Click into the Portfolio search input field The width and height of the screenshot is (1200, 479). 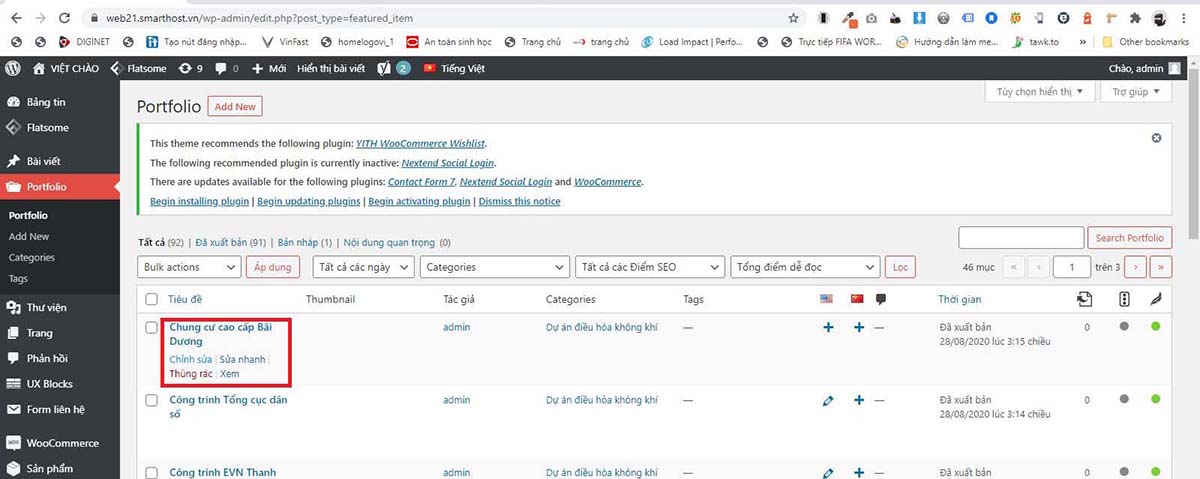pyautogui.click(x=1021, y=238)
